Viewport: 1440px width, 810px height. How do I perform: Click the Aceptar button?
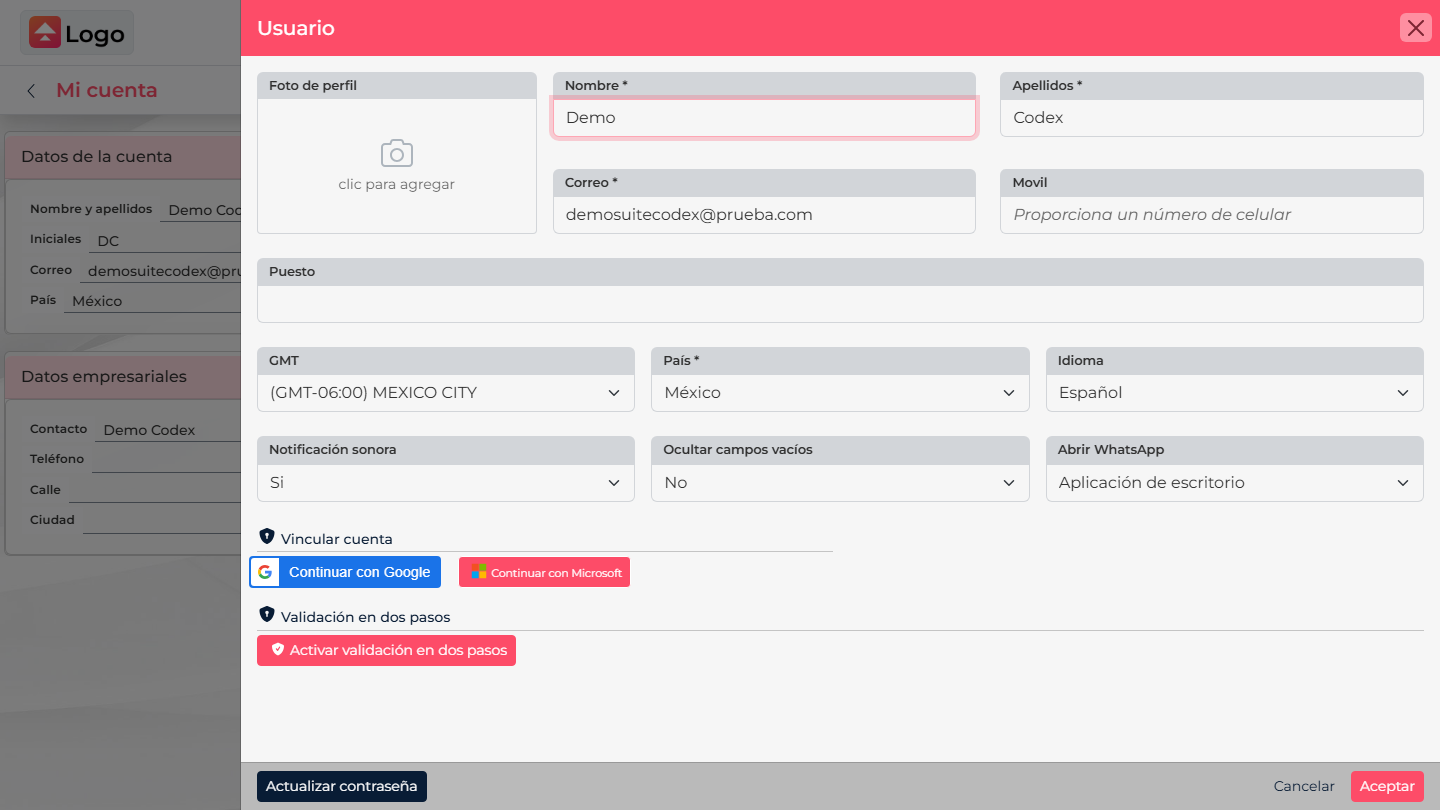click(1387, 786)
